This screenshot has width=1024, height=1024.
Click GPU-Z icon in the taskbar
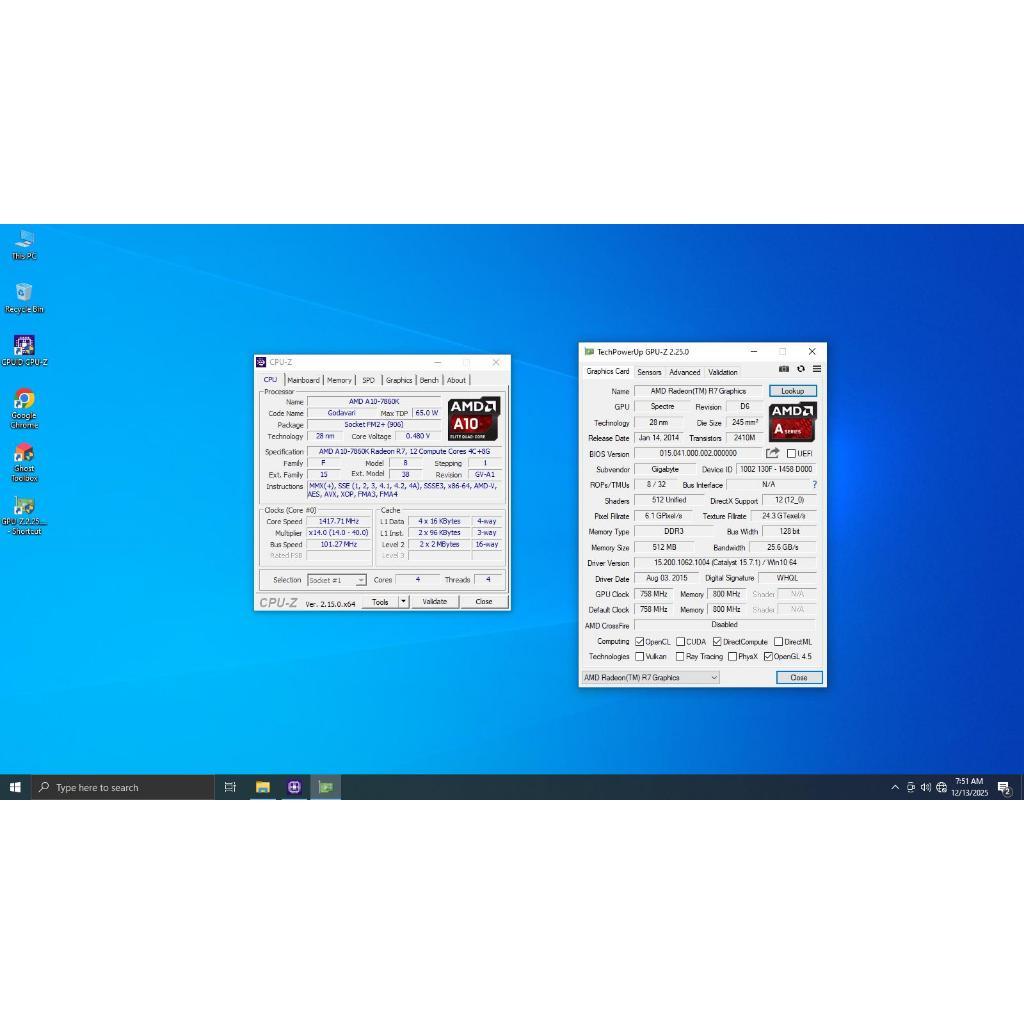(325, 787)
